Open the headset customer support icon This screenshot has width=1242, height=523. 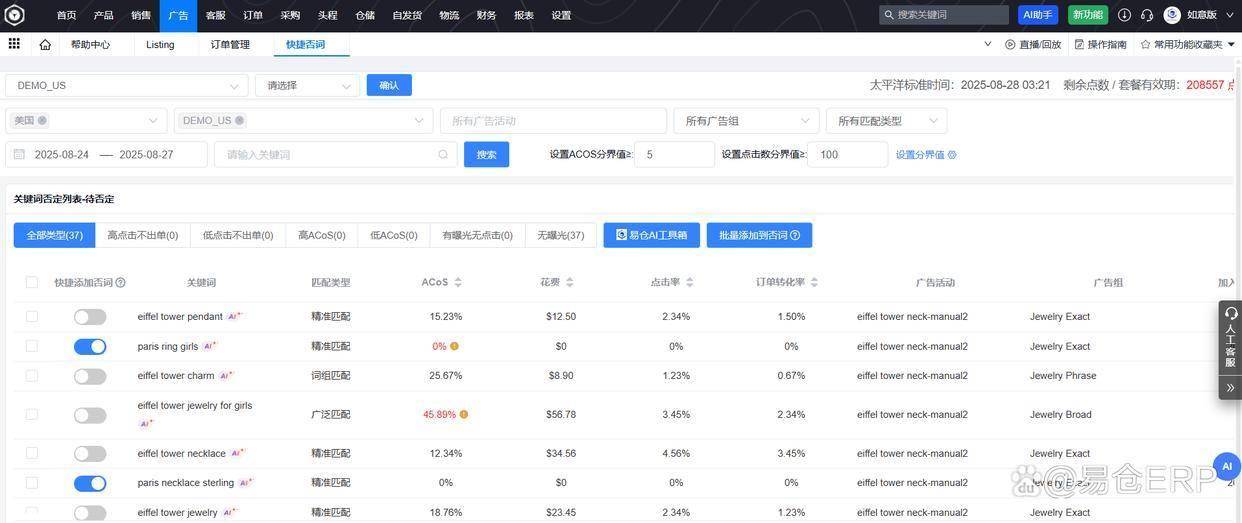(x=1146, y=15)
